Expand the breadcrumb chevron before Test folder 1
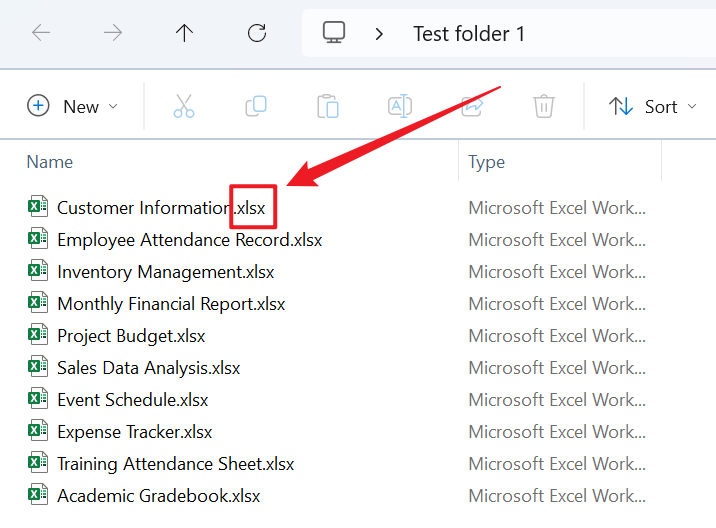The image size is (716, 528). [379, 33]
